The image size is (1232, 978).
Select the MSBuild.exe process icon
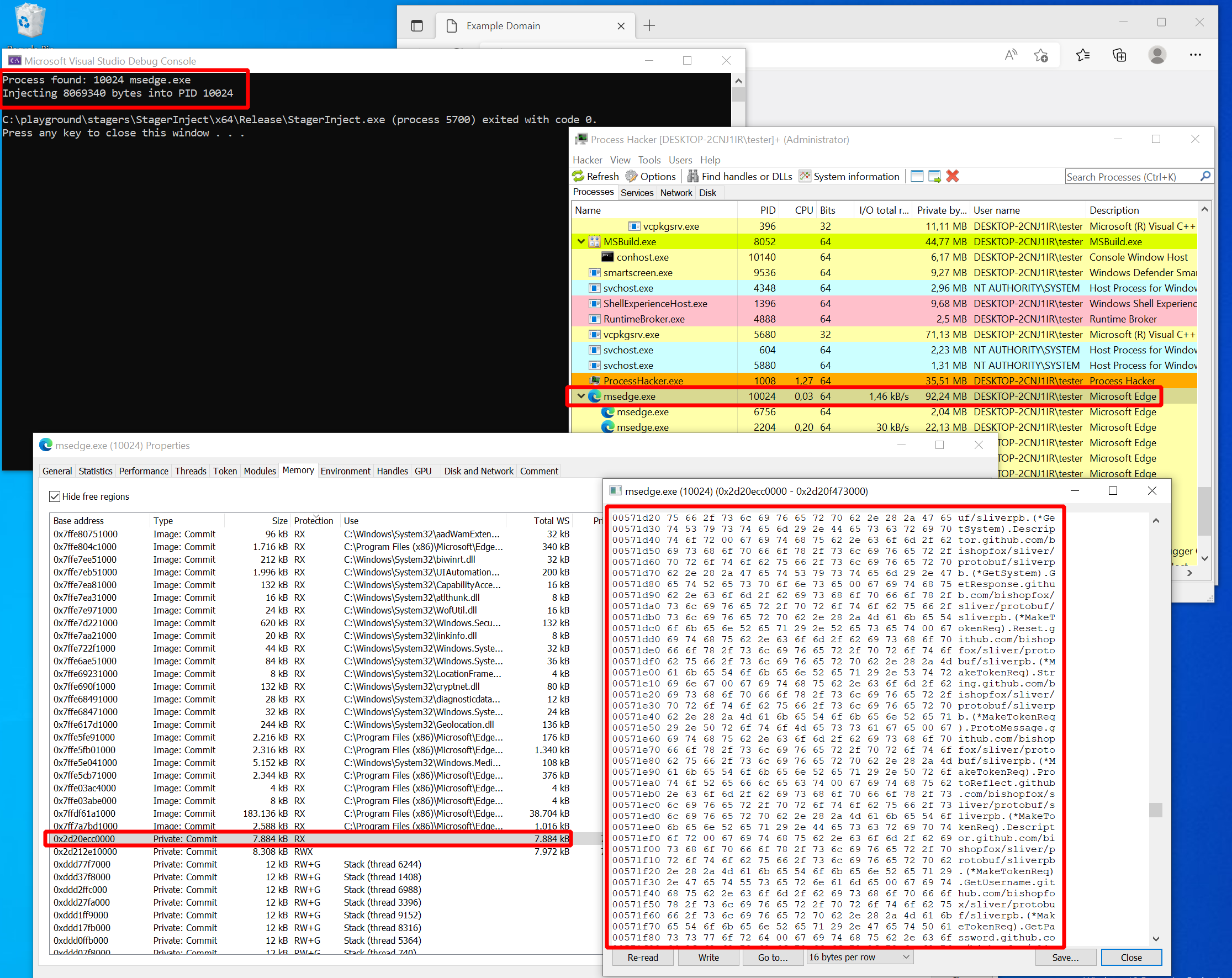(595, 242)
